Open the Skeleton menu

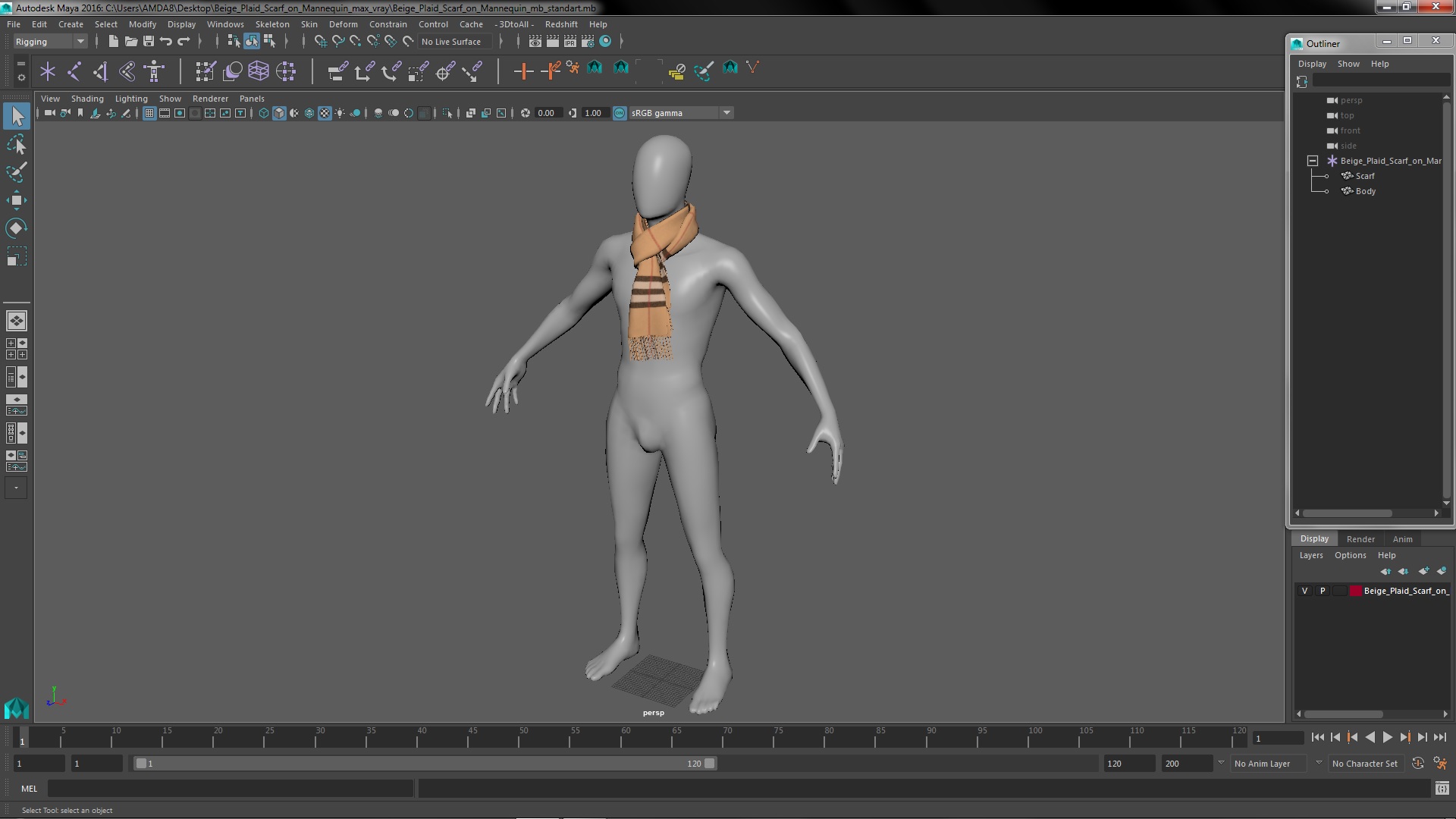point(272,24)
